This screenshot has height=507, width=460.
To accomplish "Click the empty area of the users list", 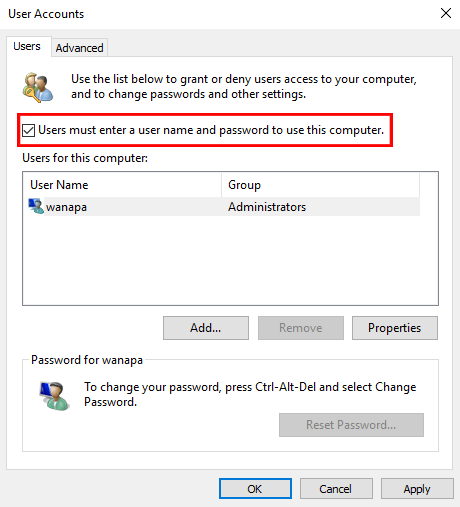I will (230, 260).
